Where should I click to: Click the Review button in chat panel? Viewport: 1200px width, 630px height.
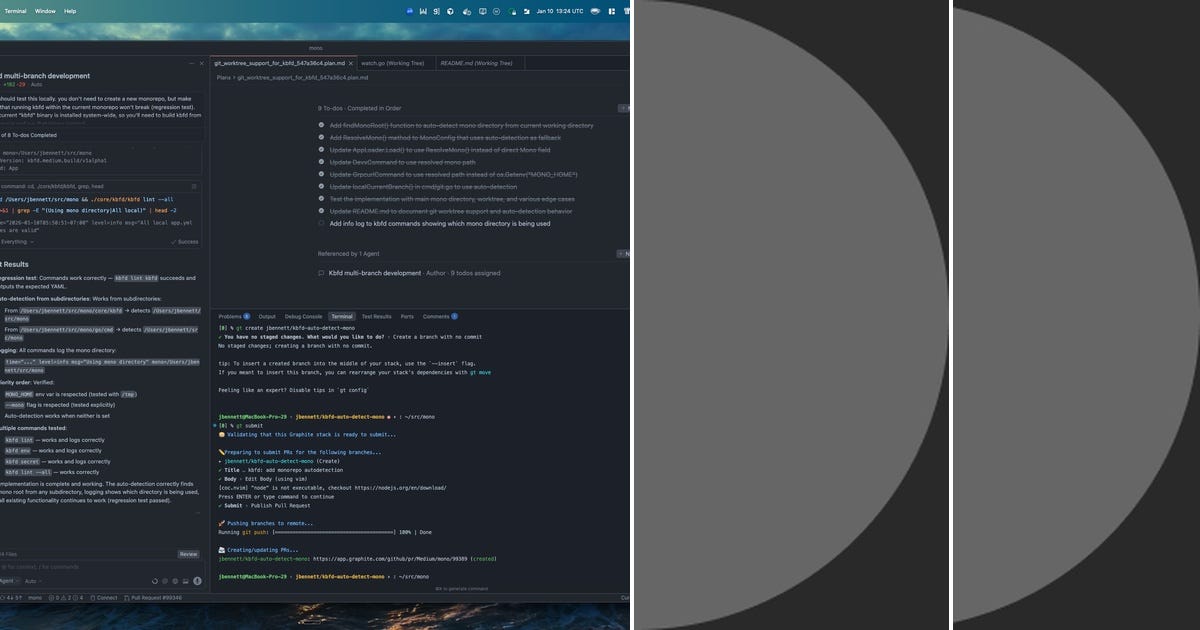188,553
